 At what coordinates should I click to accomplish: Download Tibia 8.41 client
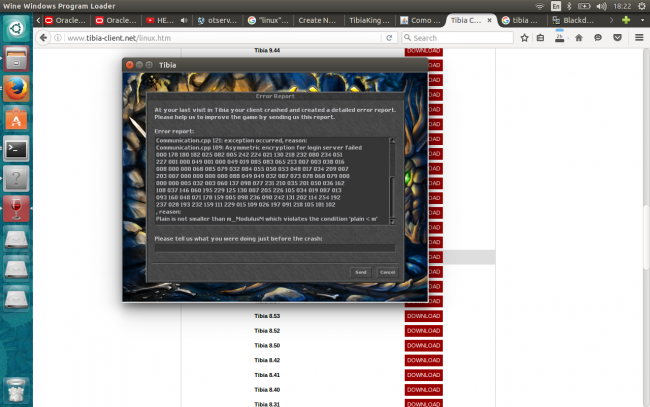423,375
